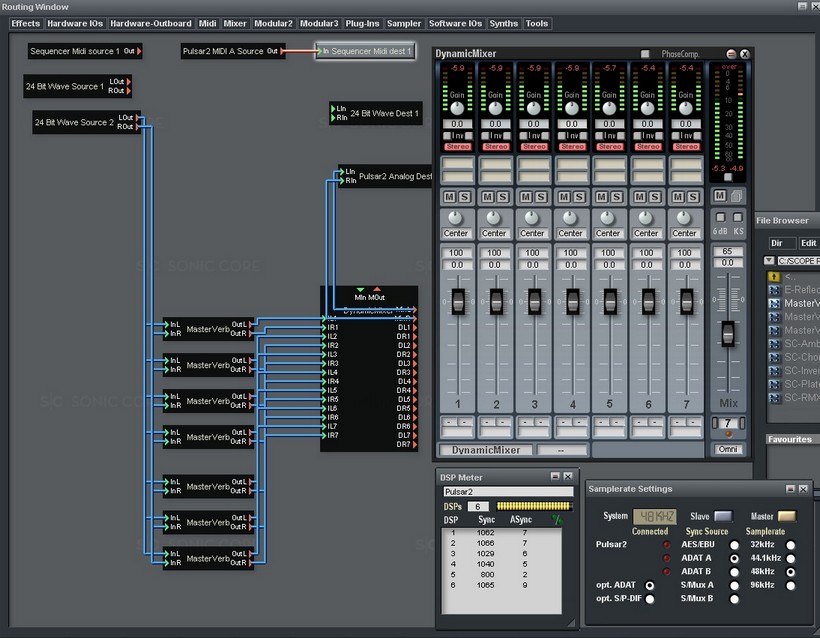Click the copy pages icon beside master M

(737, 196)
